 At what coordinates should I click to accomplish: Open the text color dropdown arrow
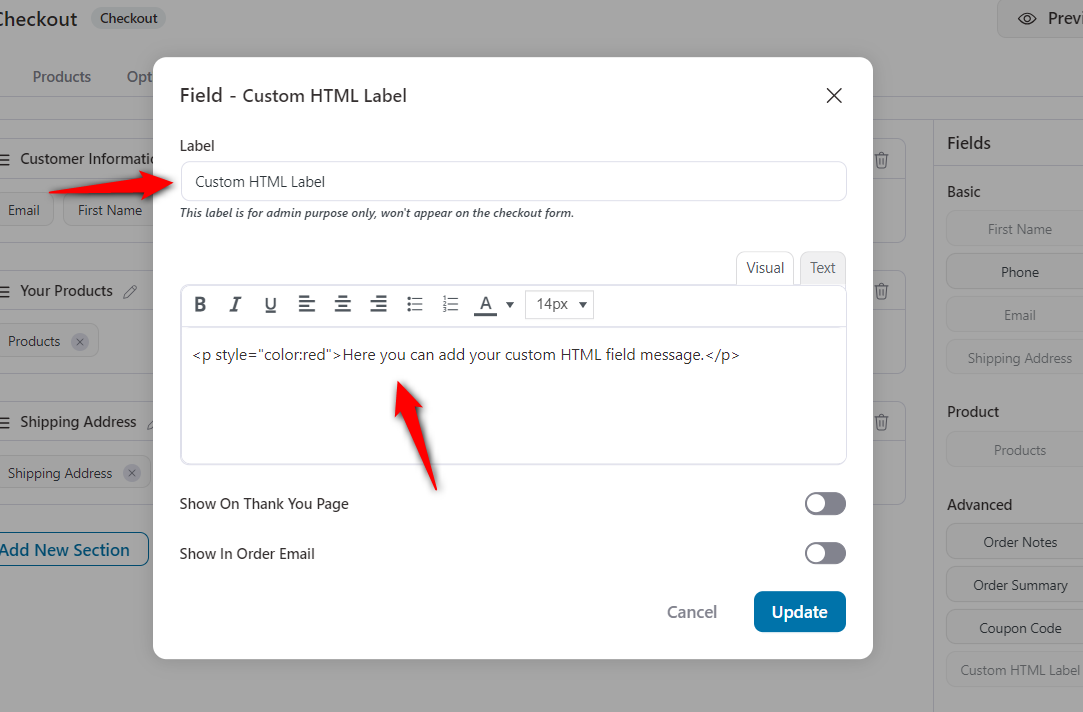pyautogui.click(x=510, y=304)
